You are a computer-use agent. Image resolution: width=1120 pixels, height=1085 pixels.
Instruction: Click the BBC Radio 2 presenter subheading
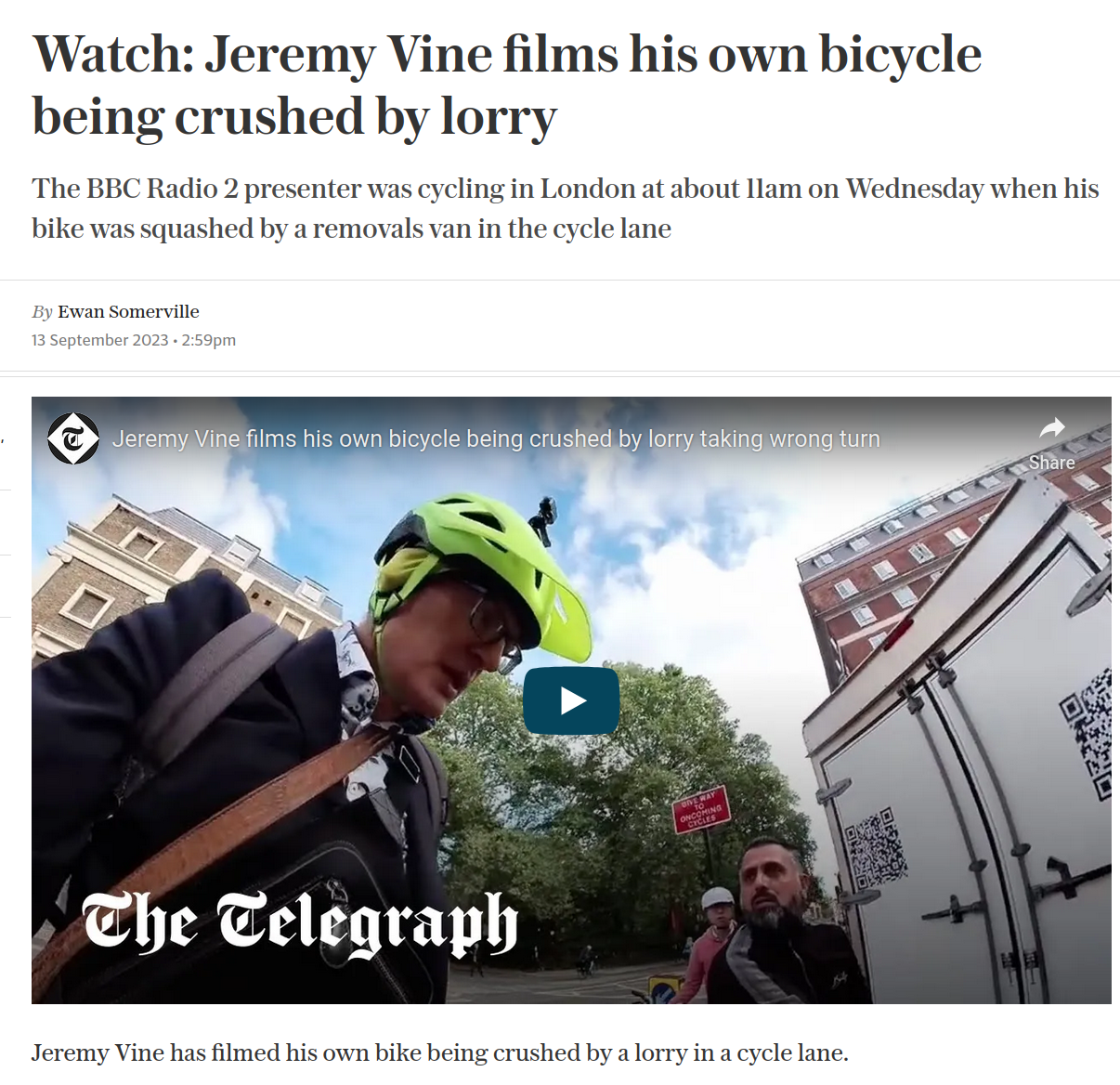click(565, 208)
